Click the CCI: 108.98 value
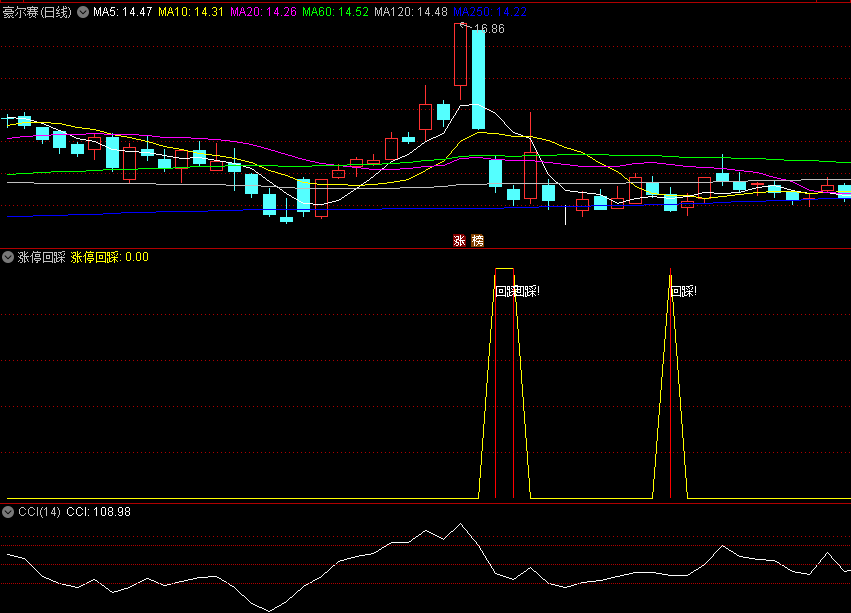The width and height of the screenshot is (851, 613). point(99,512)
